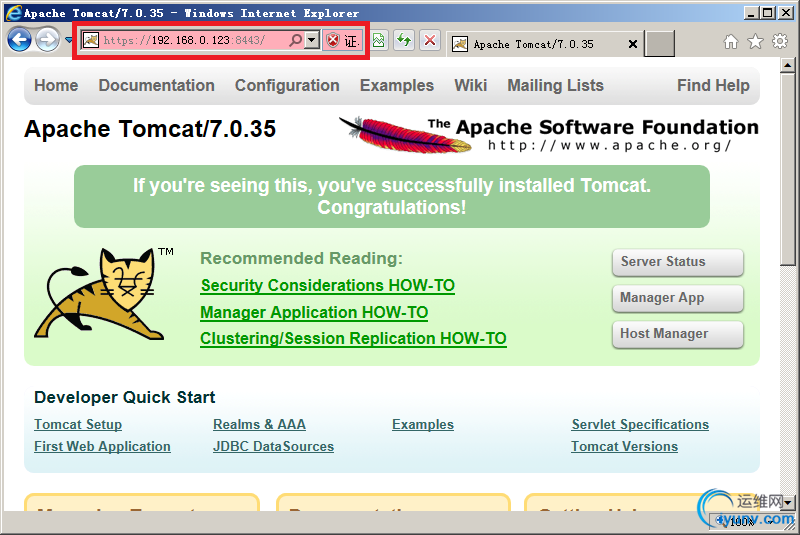Viewport: 800px width, 535px height.
Task: Open the First Web Application link
Action: [x=102, y=446]
